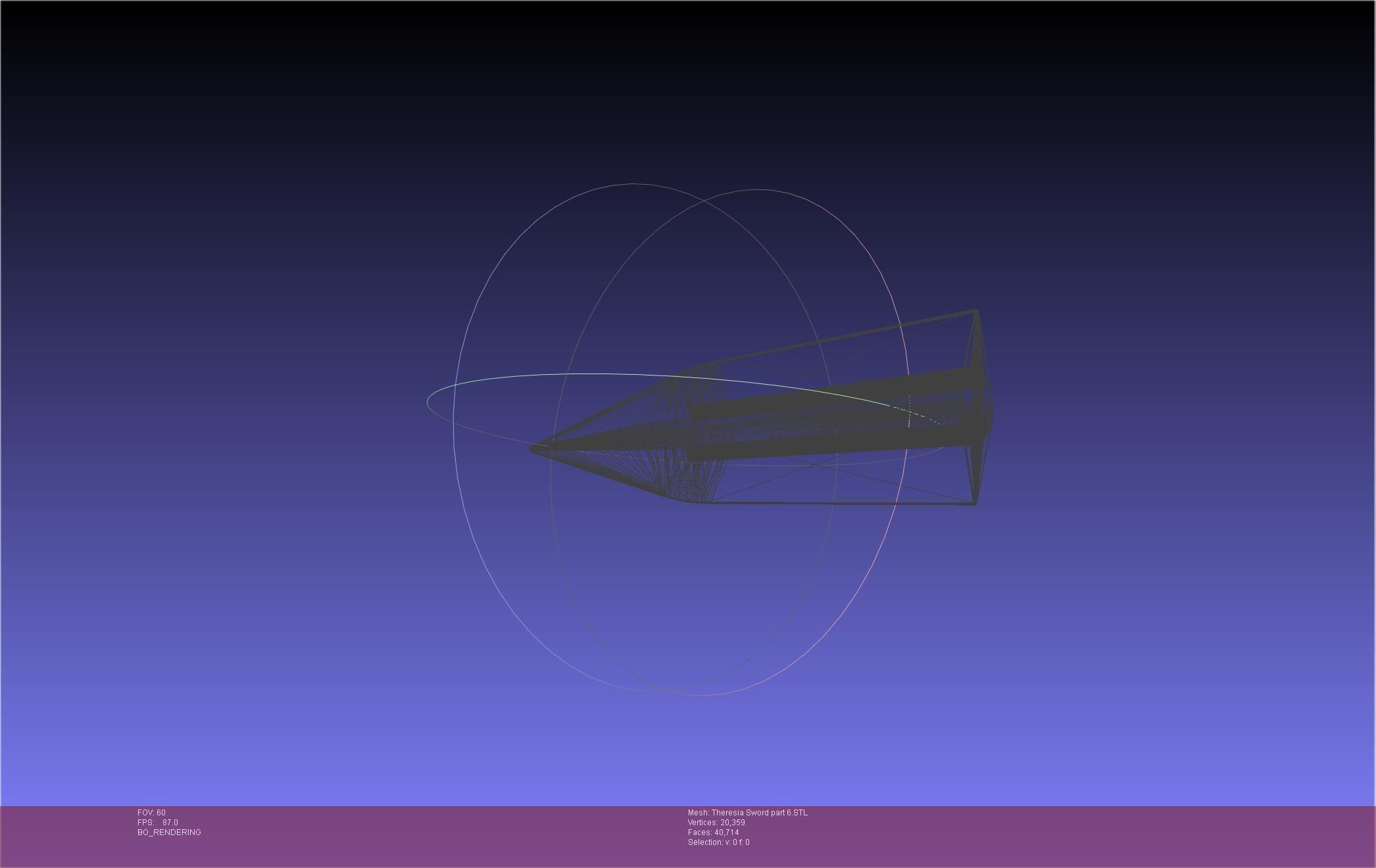1376x868 pixels.
Task: Click the right vertical end face of the mesh
Action: pyautogui.click(x=979, y=408)
